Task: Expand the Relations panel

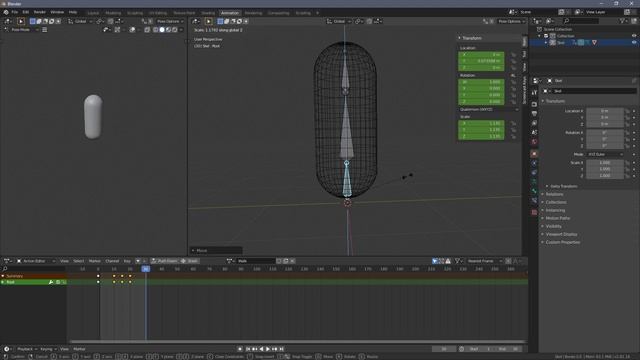Action: [554, 194]
